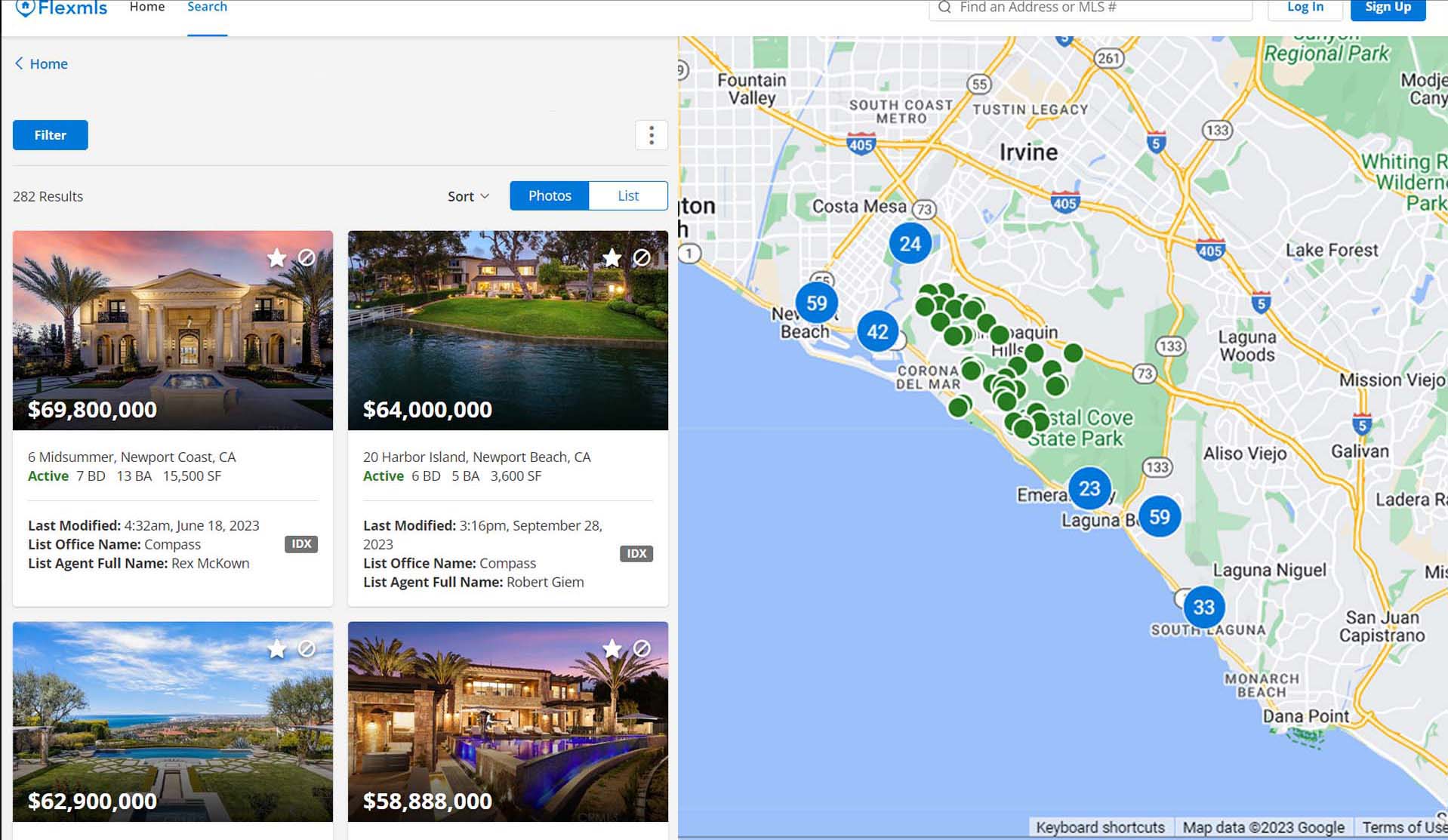Go to the Home tab
Viewport: 1448px width, 840px height.
pyautogui.click(x=146, y=7)
